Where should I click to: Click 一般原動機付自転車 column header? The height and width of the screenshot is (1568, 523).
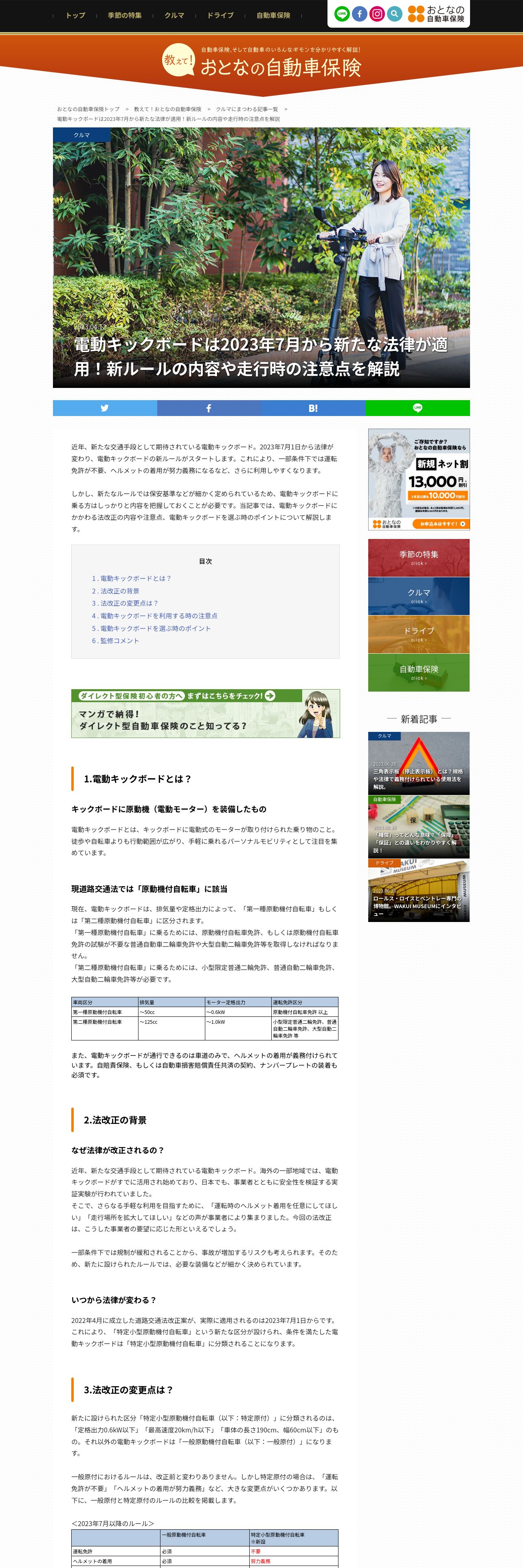(x=205, y=1537)
